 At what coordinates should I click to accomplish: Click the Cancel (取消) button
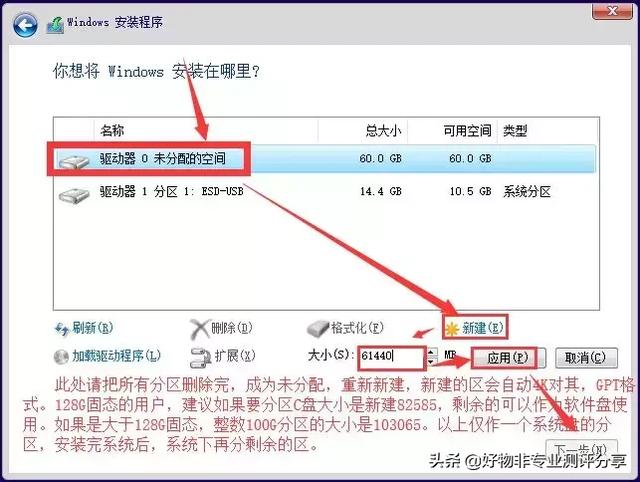coord(586,358)
